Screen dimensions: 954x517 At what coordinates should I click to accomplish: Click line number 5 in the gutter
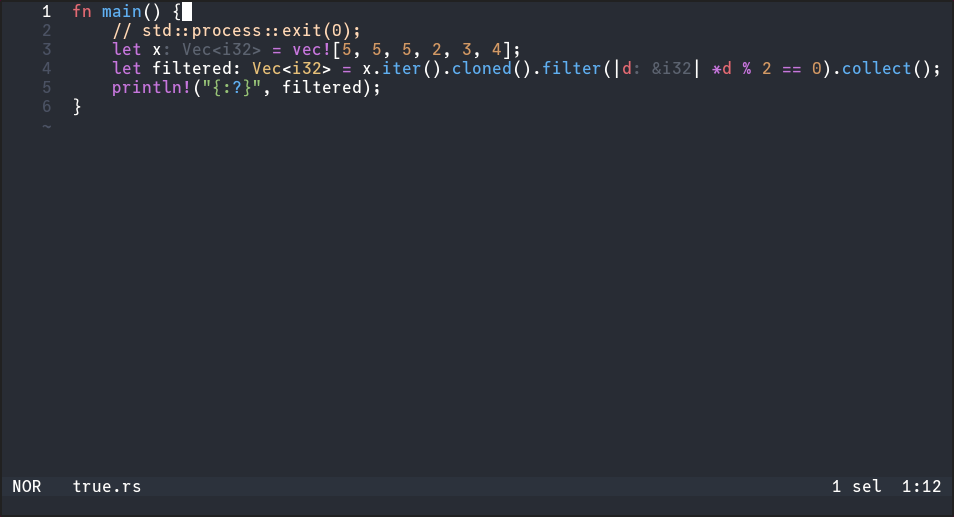coord(46,87)
